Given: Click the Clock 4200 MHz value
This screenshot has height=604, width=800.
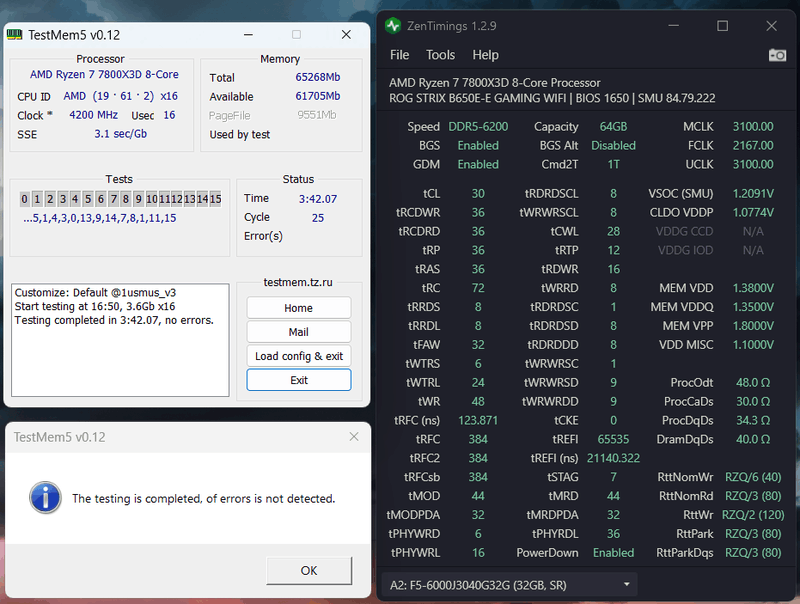Looking at the screenshot, I should (x=93, y=115).
